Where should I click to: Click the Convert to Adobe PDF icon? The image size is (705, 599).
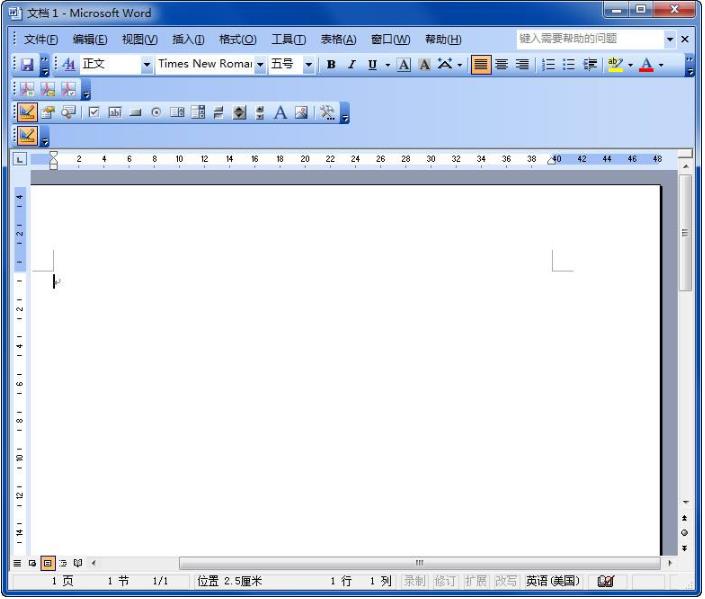[x=27, y=89]
